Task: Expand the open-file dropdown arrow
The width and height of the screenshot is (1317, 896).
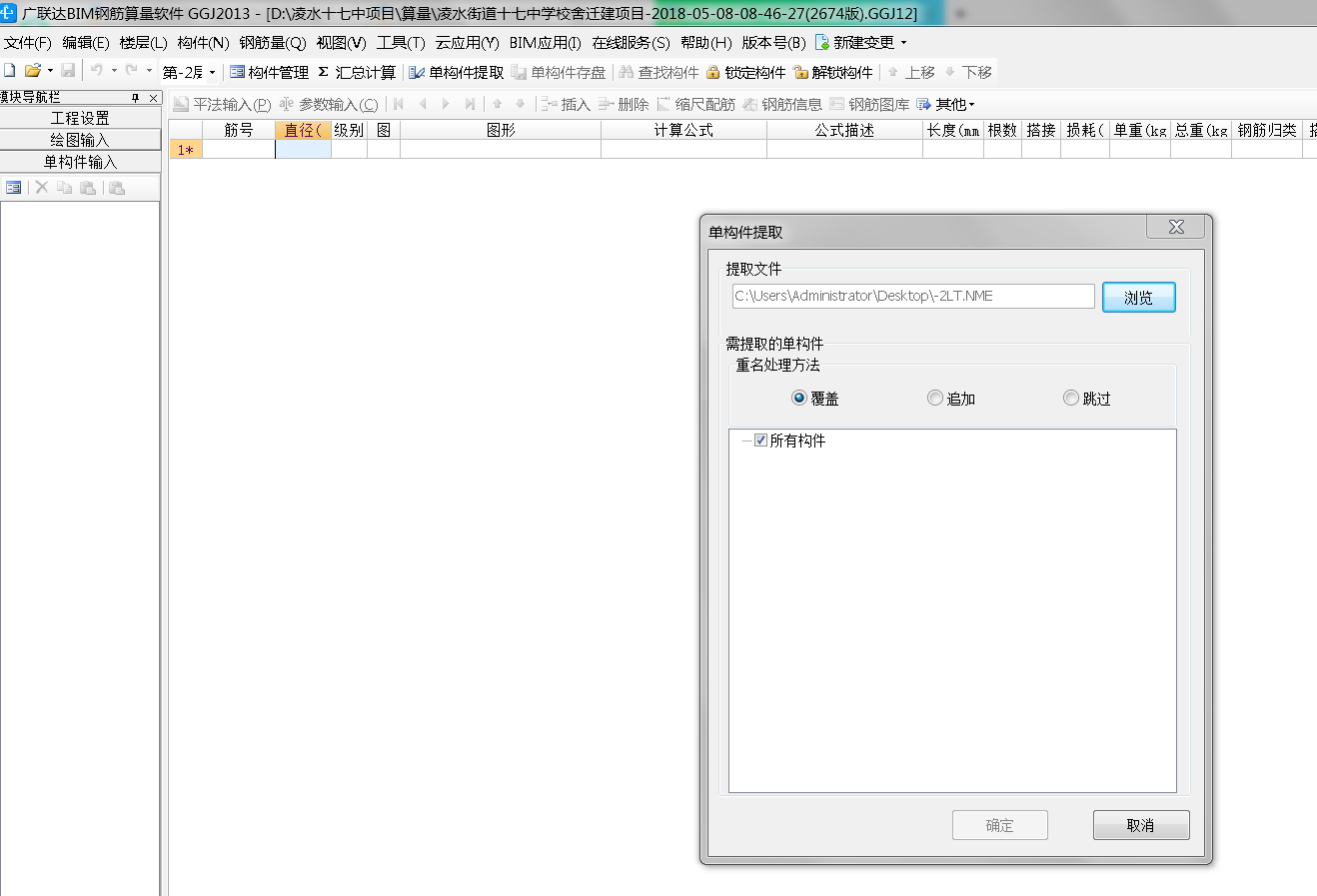Action: click(x=50, y=71)
